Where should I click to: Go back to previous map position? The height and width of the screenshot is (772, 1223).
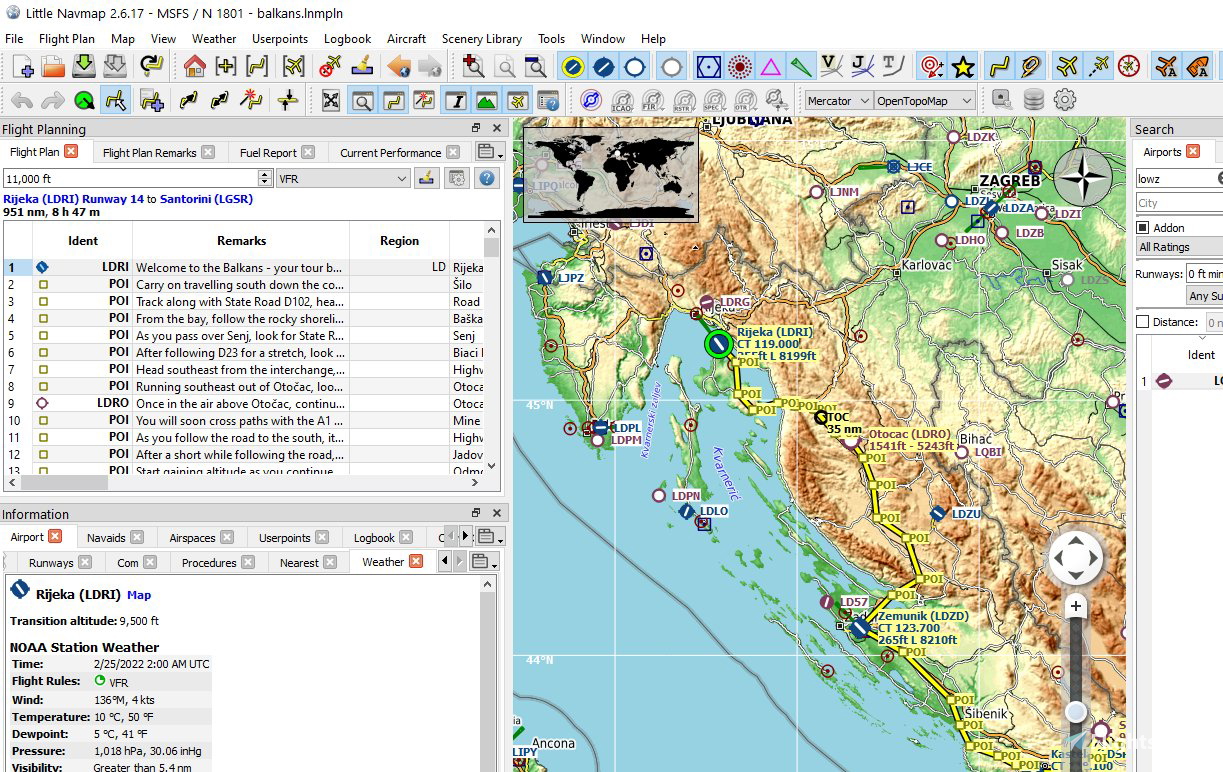click(x=399, y=67)
